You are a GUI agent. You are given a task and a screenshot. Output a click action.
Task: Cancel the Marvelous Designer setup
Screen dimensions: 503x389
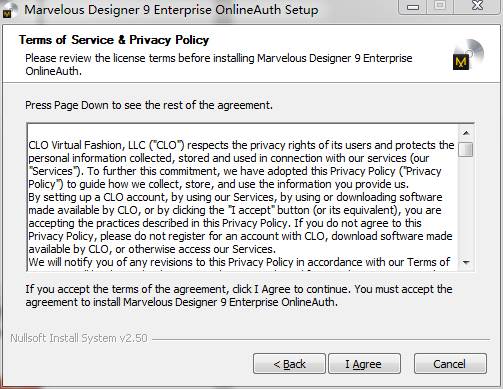coord(450,364)
